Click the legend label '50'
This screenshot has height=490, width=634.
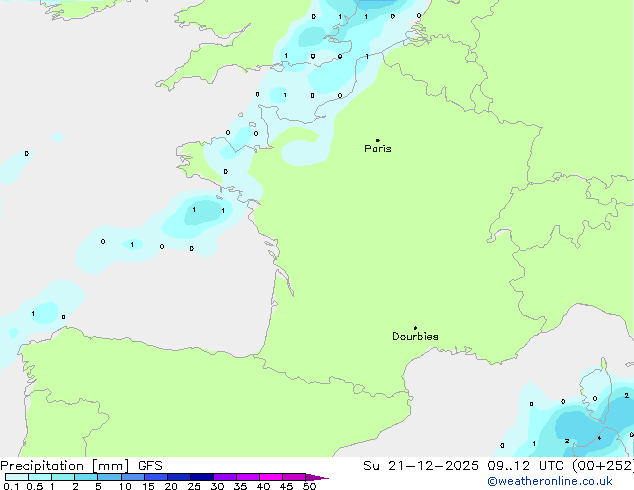tap(309, 486)
